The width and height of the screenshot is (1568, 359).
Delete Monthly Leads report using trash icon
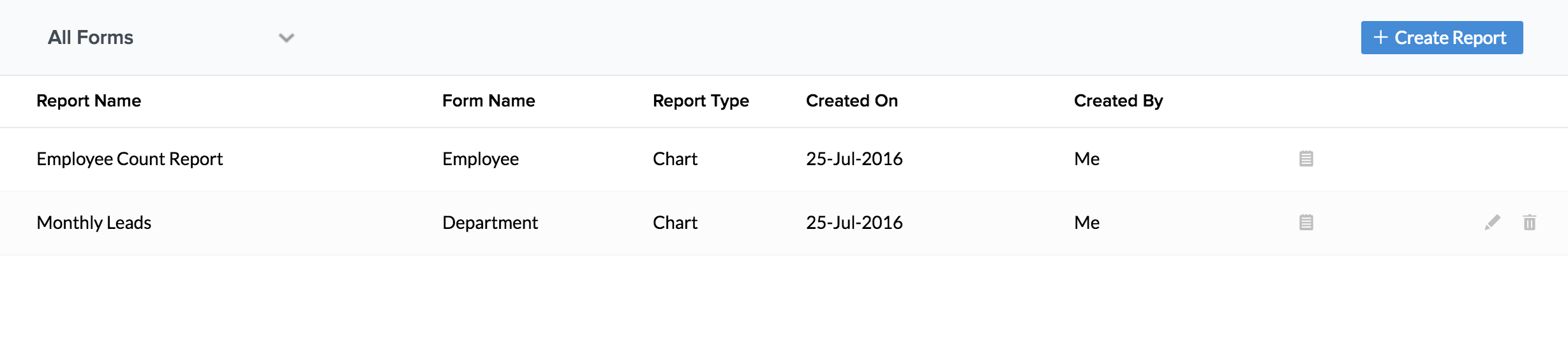[1529, 223]
